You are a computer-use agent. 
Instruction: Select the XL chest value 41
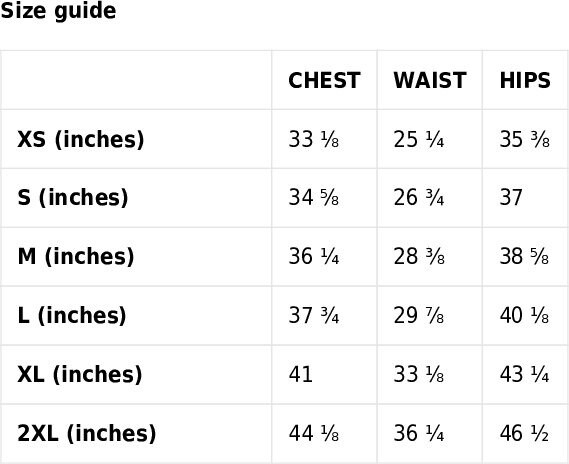300,374
